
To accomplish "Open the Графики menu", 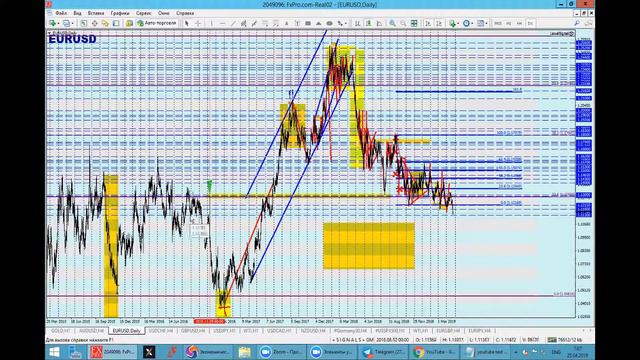I will (x=120, y=13).
